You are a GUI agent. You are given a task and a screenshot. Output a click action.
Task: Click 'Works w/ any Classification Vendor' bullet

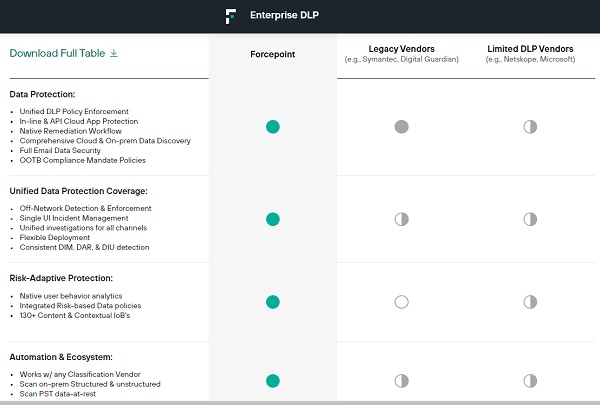pyautogui.click(x=80, y=374)
